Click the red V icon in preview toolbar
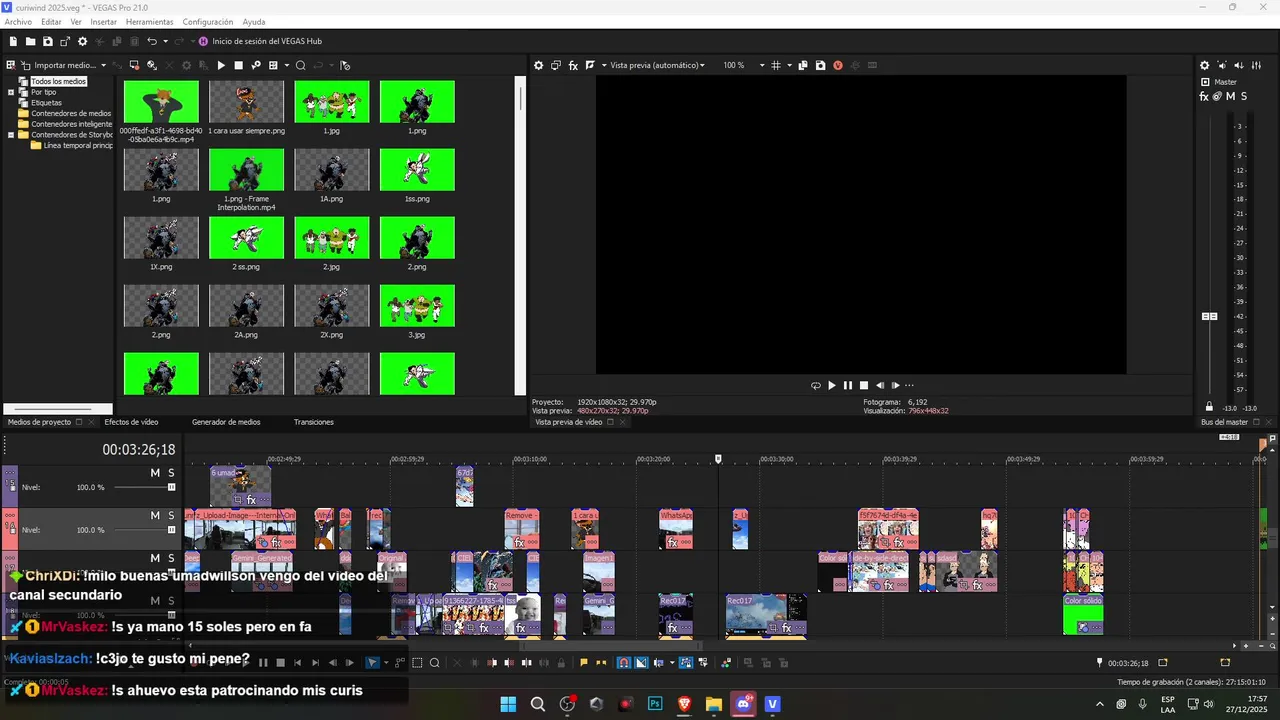The width and height of the screenshot is (1280, 720). [838, 65]
